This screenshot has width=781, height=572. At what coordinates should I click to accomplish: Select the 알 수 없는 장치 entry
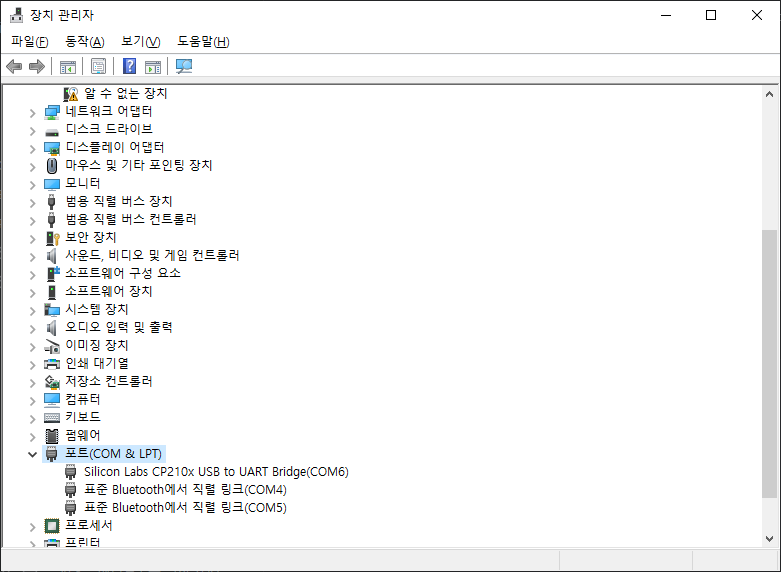click(x=126, y=93)
